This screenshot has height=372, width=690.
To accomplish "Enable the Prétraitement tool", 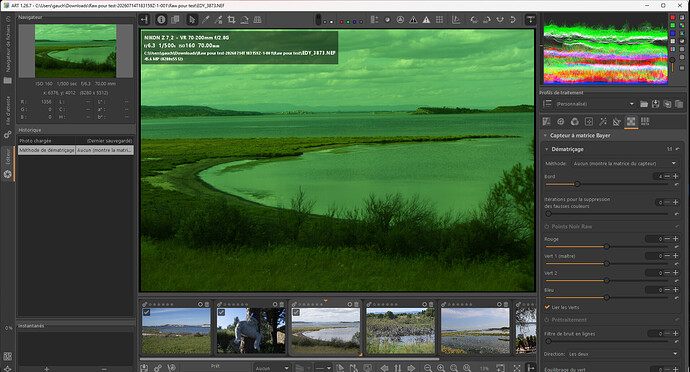I will pos(547,320).
